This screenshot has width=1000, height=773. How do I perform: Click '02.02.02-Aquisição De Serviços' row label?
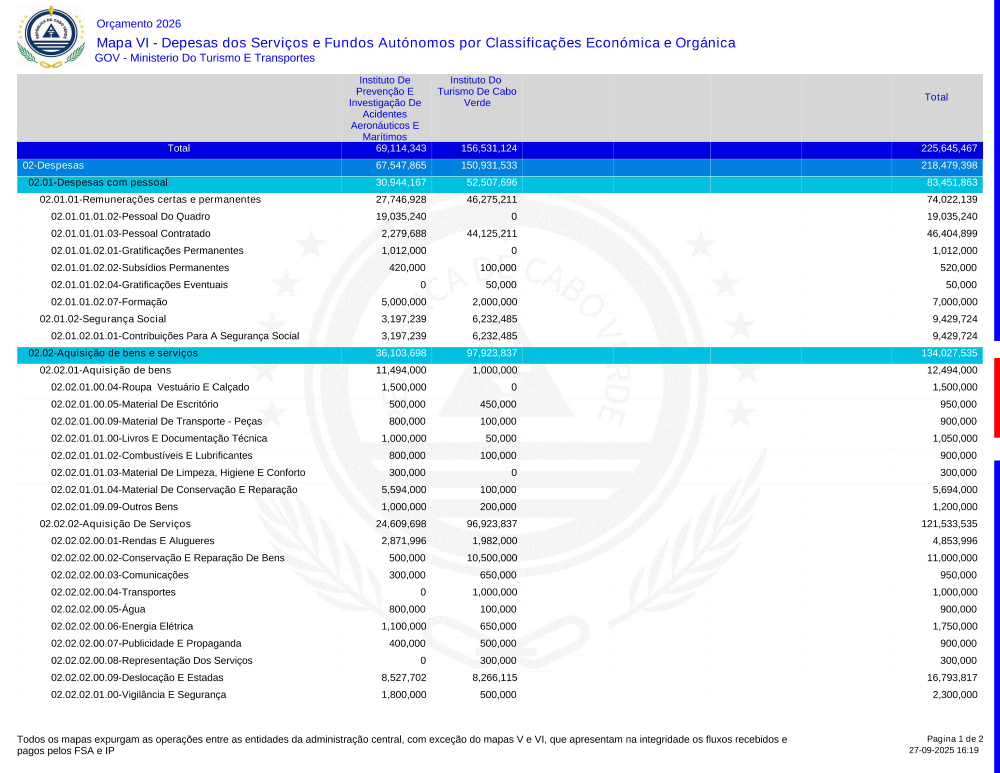tap(115, 524)
